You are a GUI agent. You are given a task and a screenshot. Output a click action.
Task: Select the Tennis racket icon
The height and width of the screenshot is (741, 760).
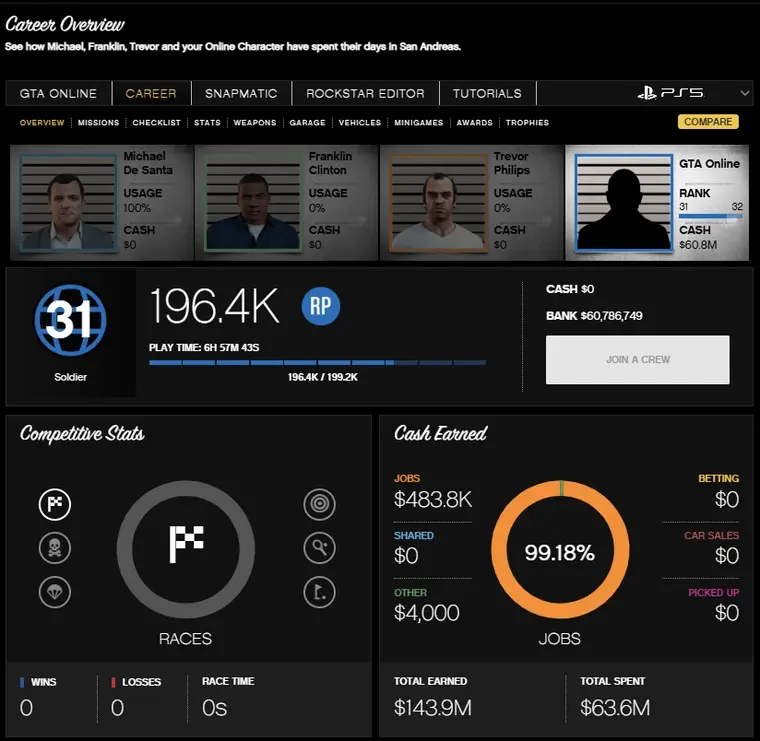(319, 548)
